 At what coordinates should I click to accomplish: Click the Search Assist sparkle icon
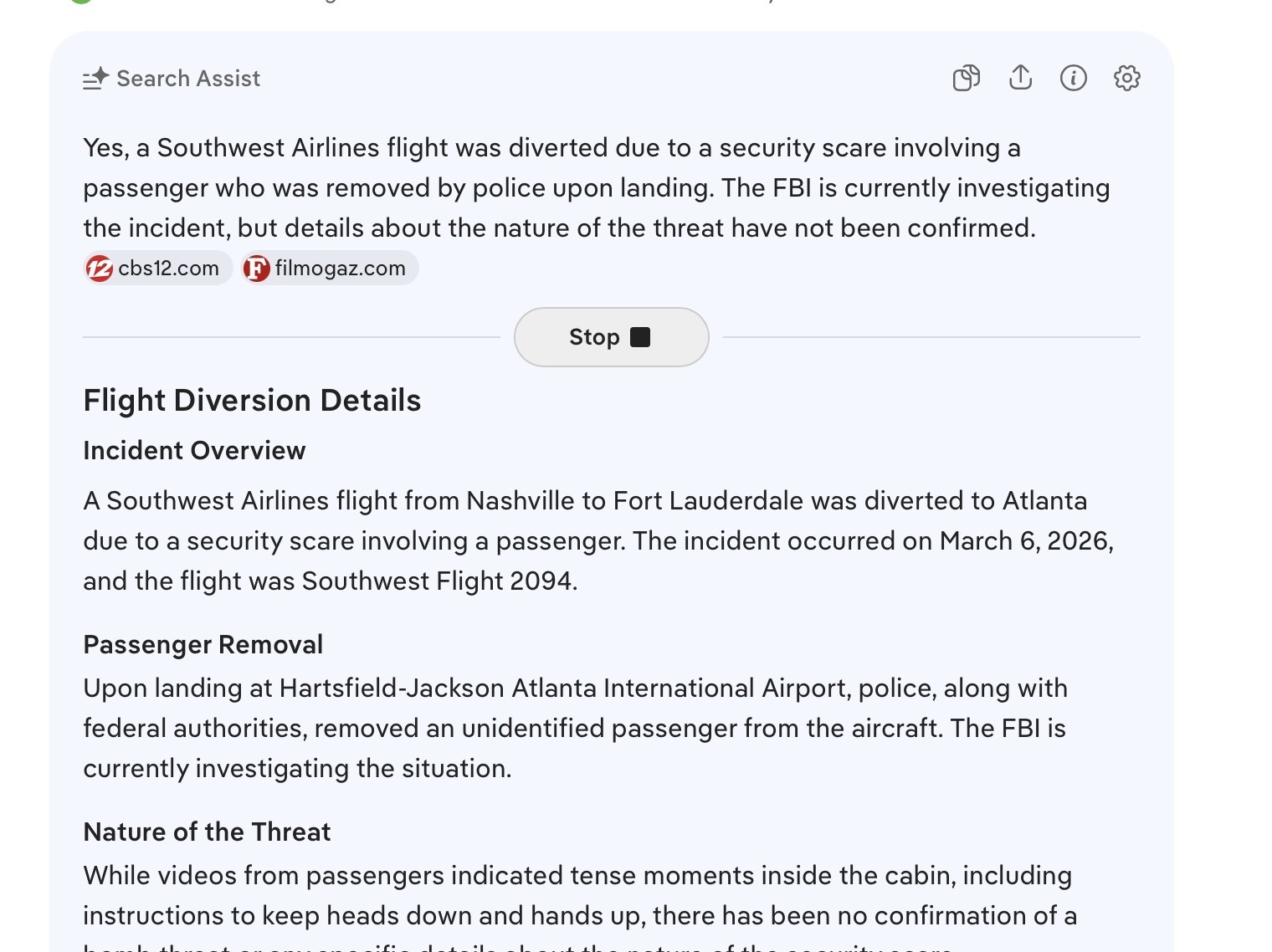[95, 79]
